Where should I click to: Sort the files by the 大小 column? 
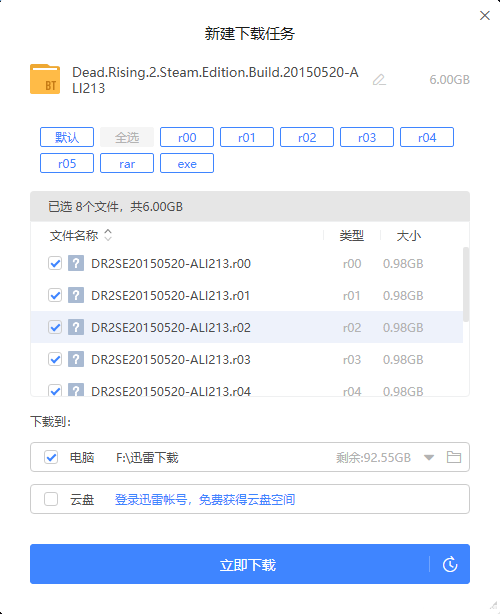[x=408, y=236]
